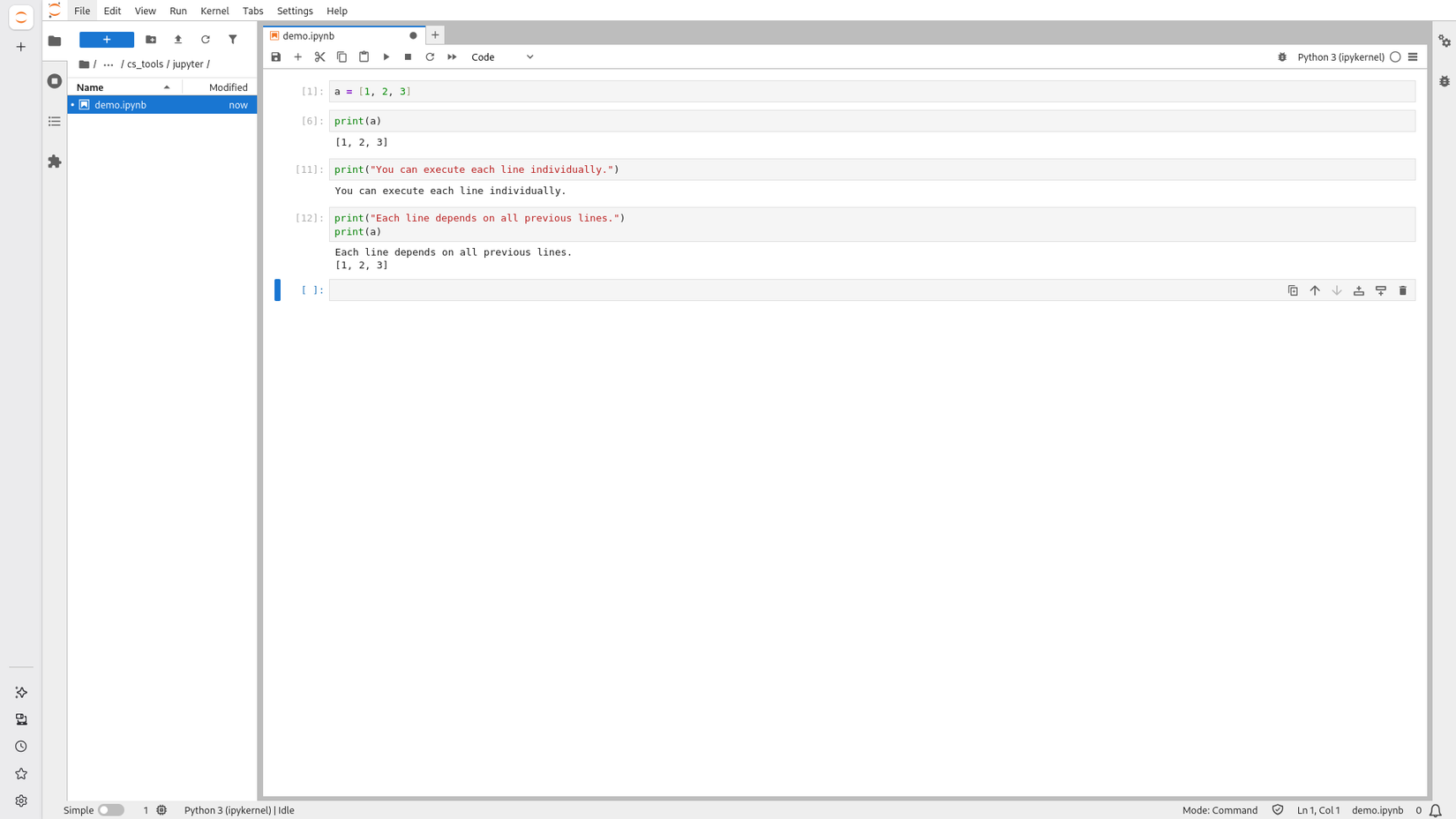Cut the selected cells with the scissors icon
This screenshot has width=1456, height=819.
point(319,56)
